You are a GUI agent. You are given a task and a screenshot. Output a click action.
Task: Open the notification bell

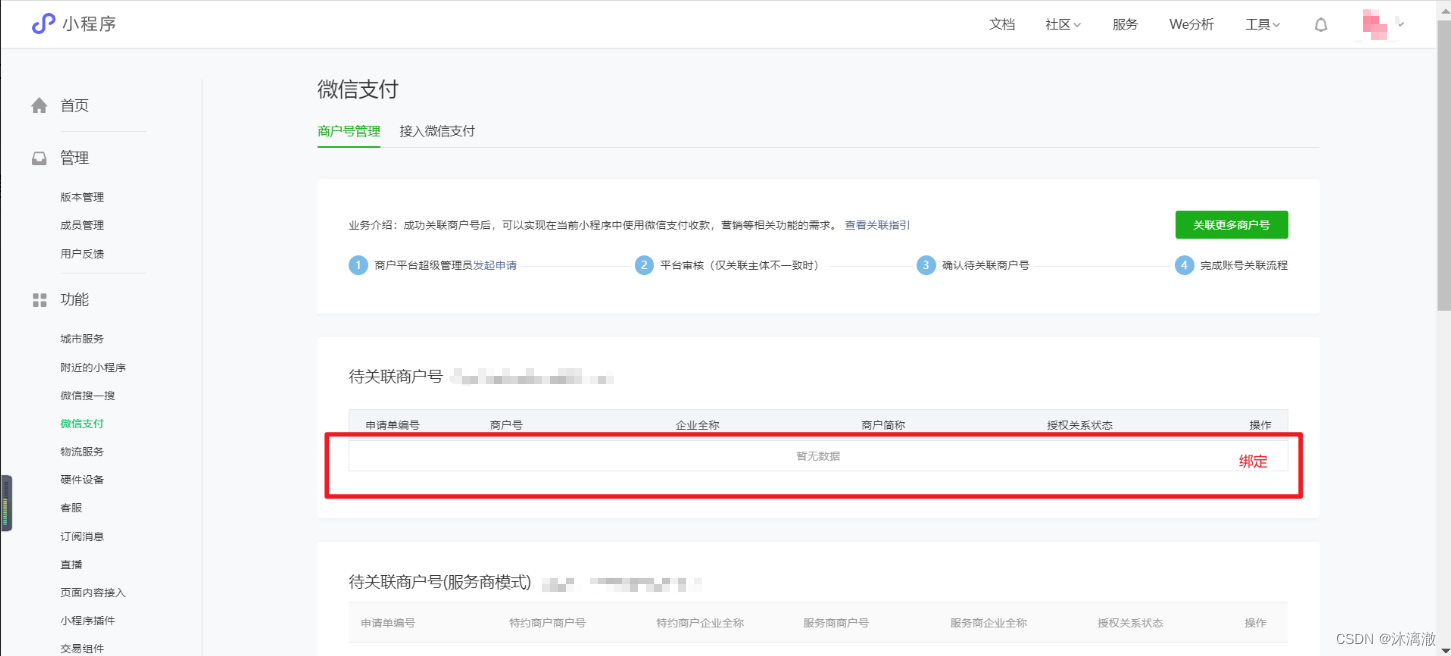click(1321, 25)
